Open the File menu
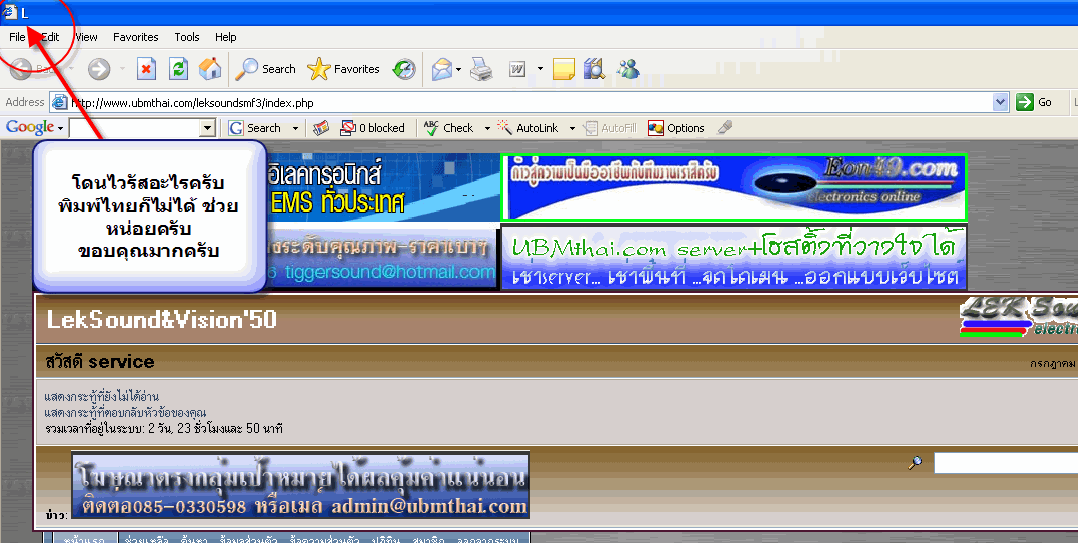Viewport: 1078px width, 543px height. coord(17,37)
